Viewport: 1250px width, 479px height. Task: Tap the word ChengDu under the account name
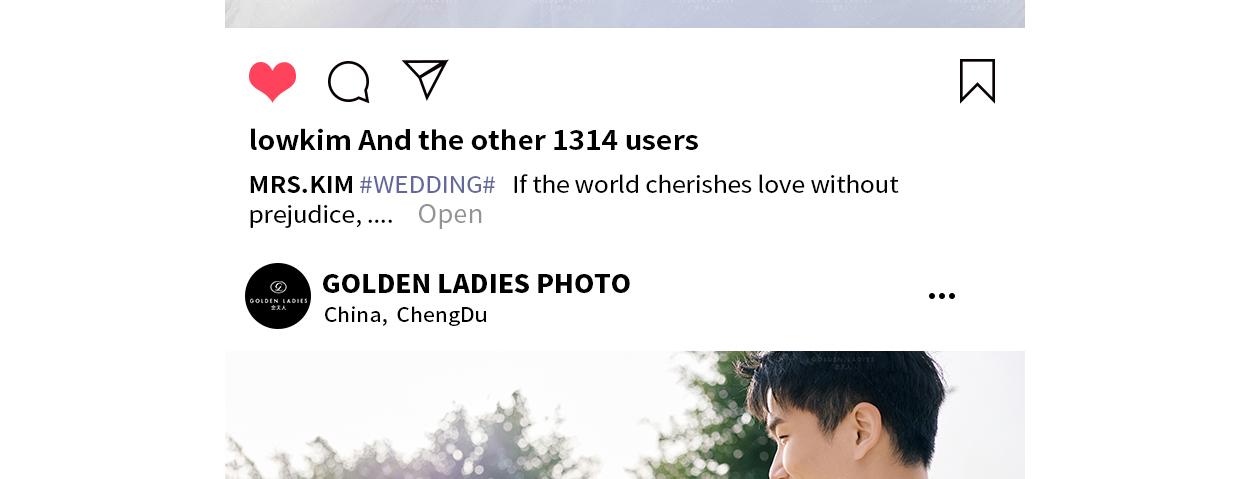tap(442, 315)
